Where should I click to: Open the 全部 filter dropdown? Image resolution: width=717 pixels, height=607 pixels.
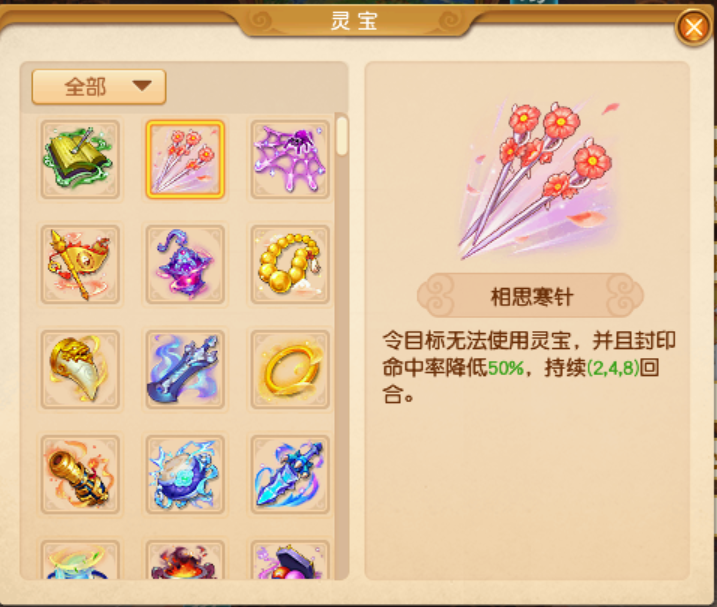click(x=99, y=87)
